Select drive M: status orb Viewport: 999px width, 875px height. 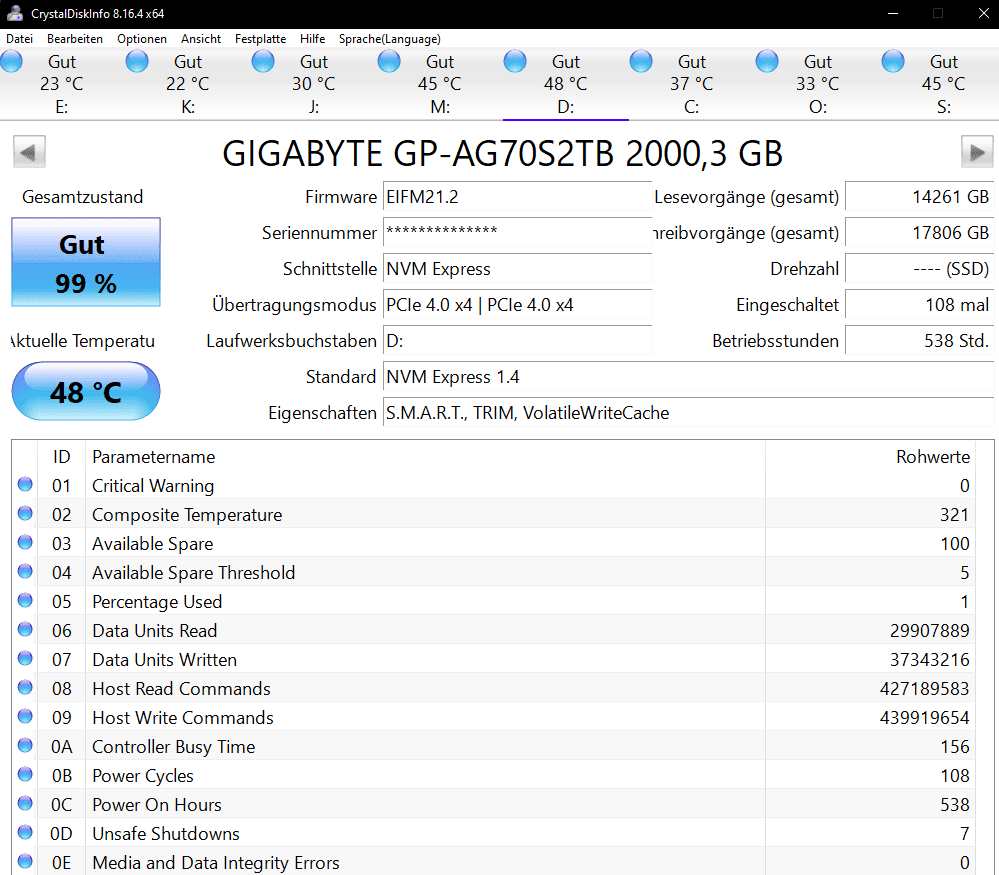(x=389, y=62)
